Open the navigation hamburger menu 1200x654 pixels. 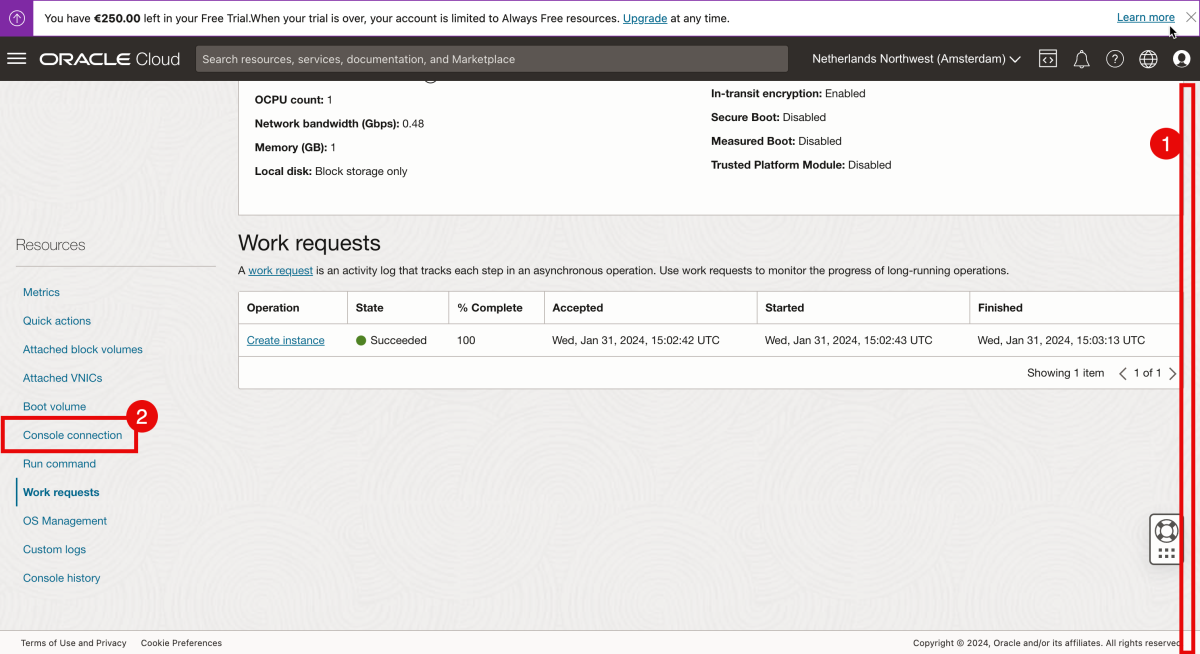(16, 58)
